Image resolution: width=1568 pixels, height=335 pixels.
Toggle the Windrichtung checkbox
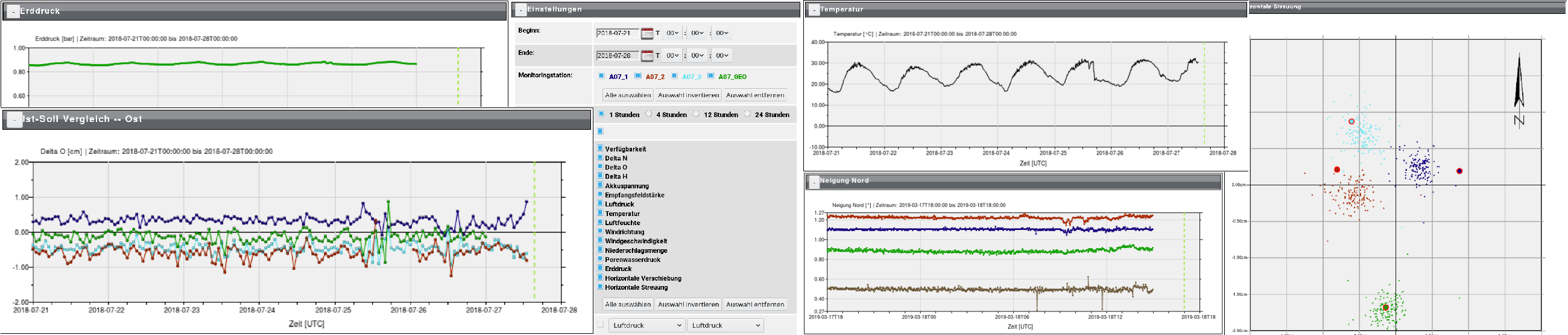pyautogui.click(x=600, y=231)
